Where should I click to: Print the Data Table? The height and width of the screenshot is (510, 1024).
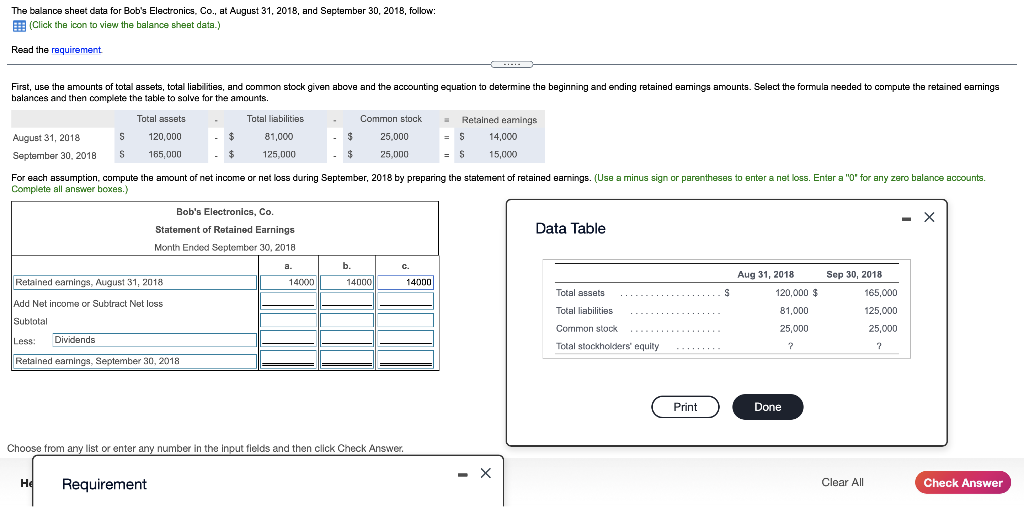point(685,407)
